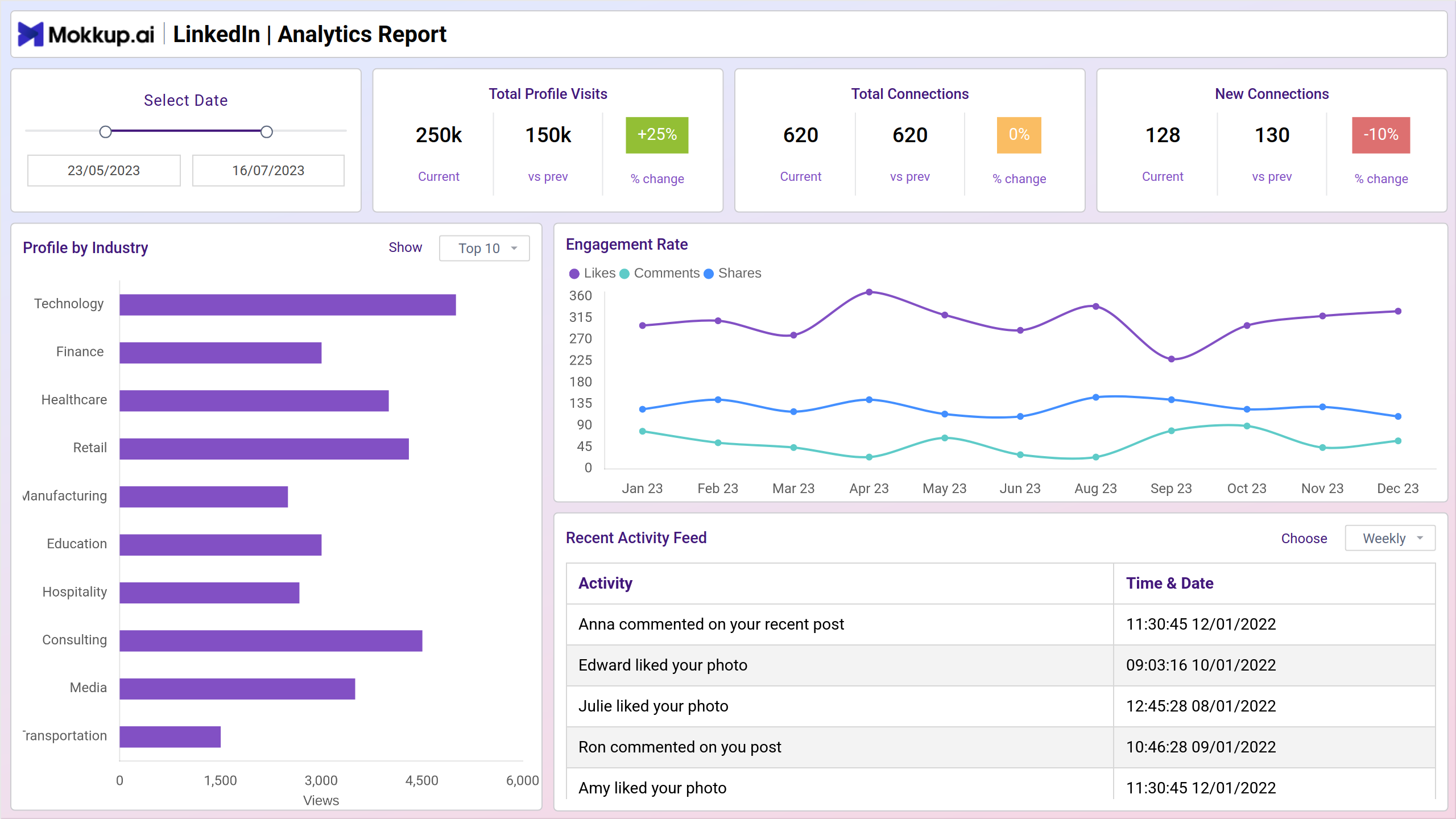Select 'Ron commented on you post' row
The height and width of the screenshot is (819, 1456).
(1001, 747)
